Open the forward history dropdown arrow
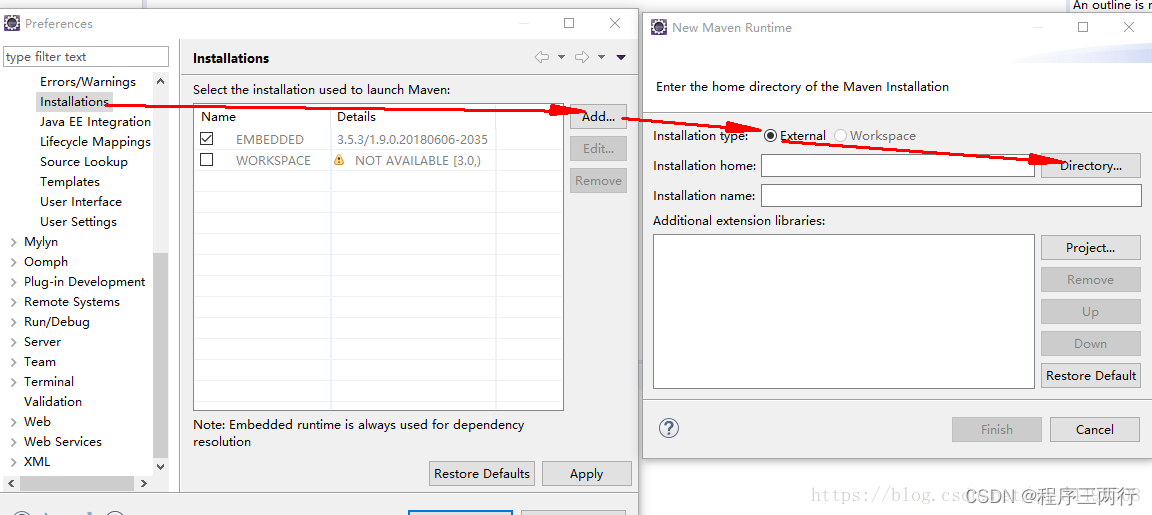Screen dimensions: 1152x515 [601, 57]
